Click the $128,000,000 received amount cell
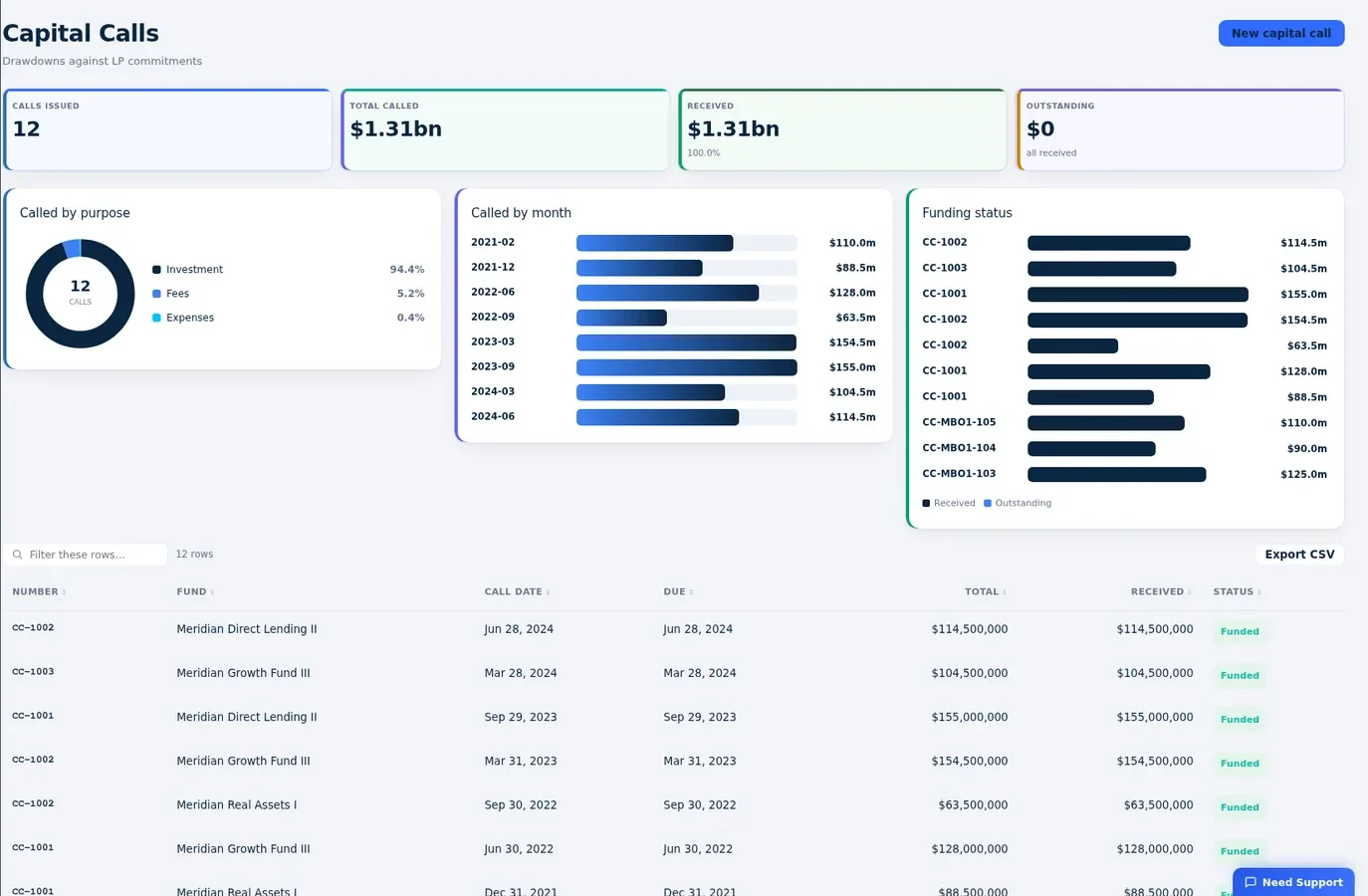The image size is (1368, 896). (x=1155, y=849)
